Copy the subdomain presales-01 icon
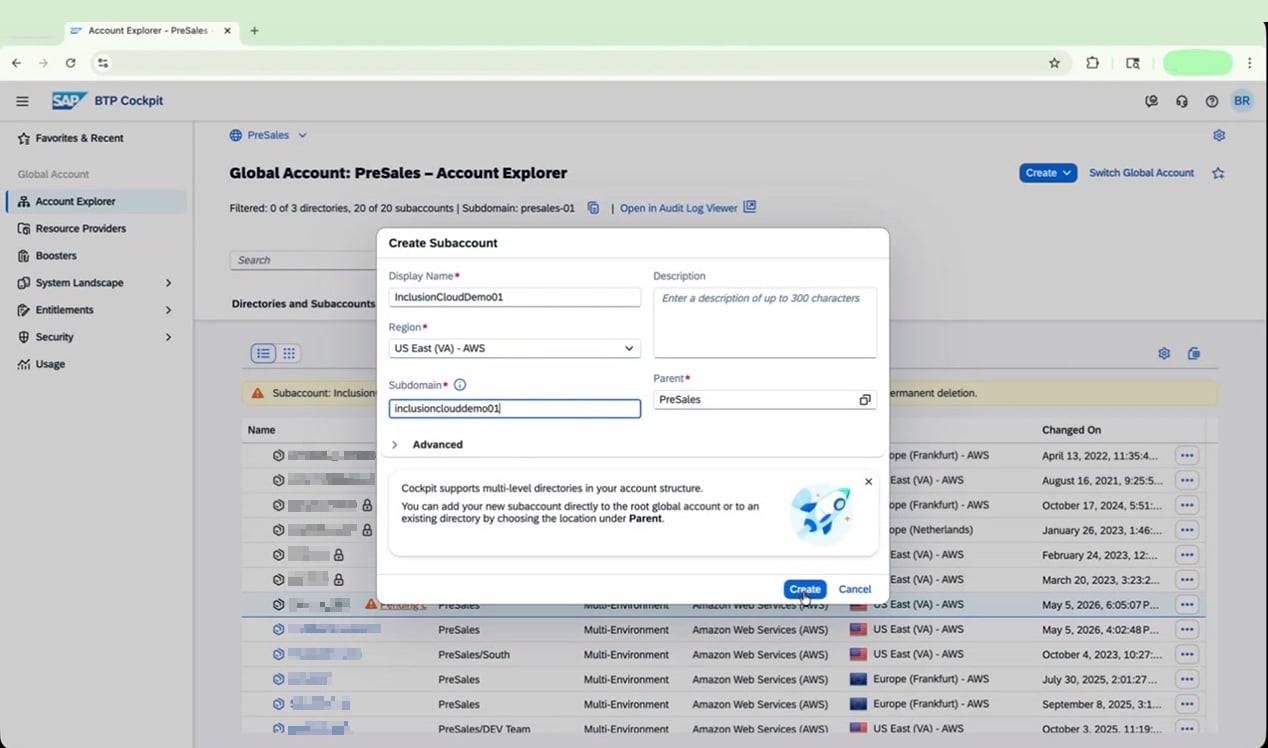1268x748 pixels. (593, 208)
